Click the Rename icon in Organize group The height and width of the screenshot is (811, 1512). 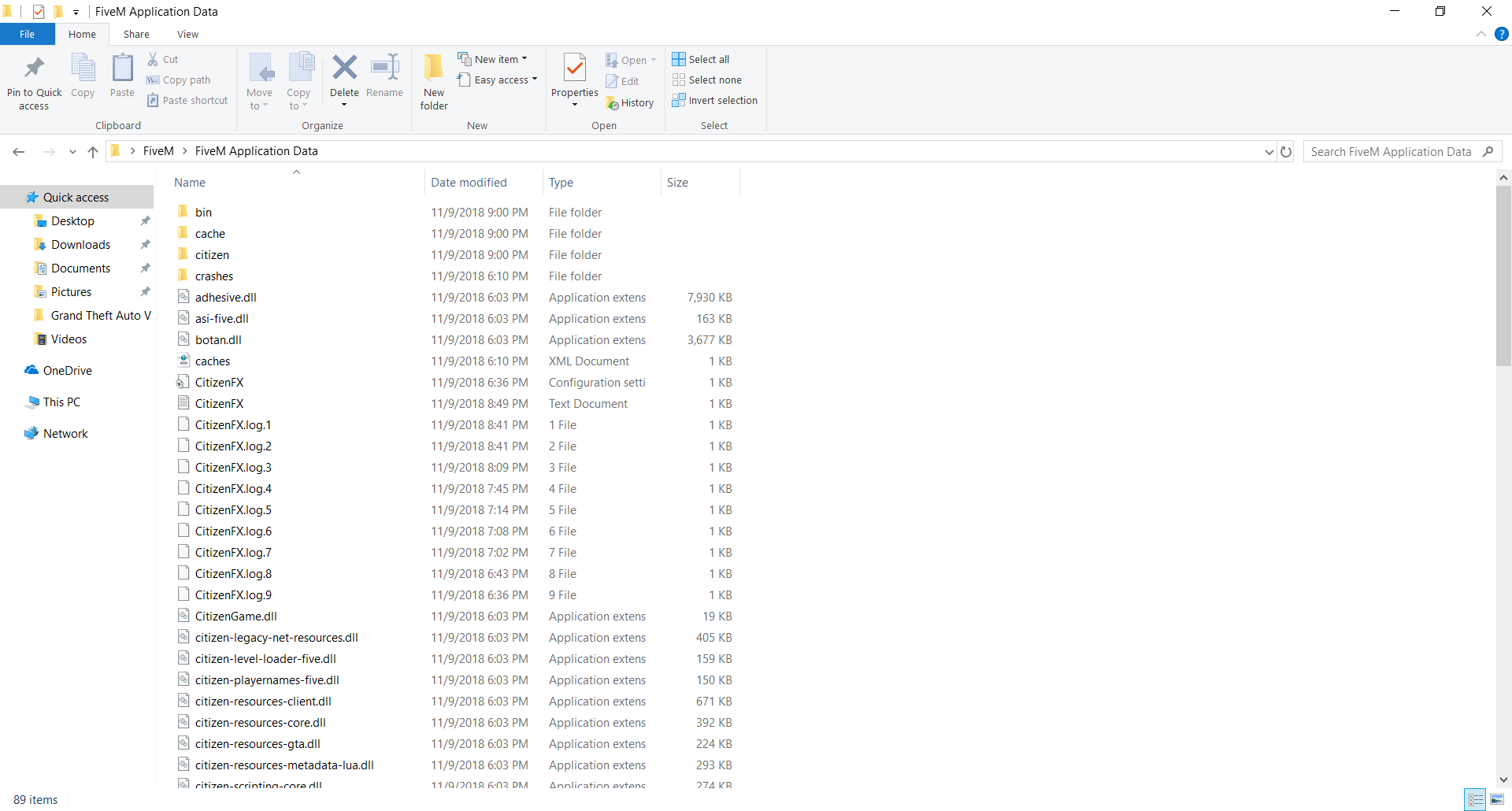click(x=384, y=69)
